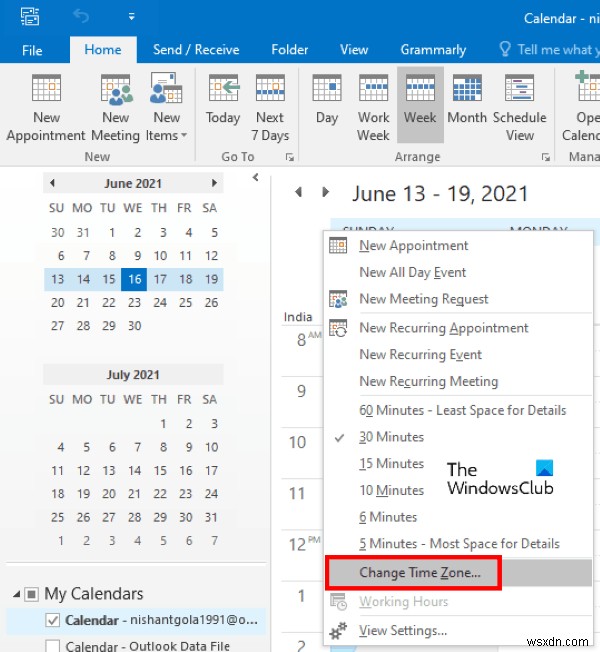Switch to Work Week view

click(373, 108)
